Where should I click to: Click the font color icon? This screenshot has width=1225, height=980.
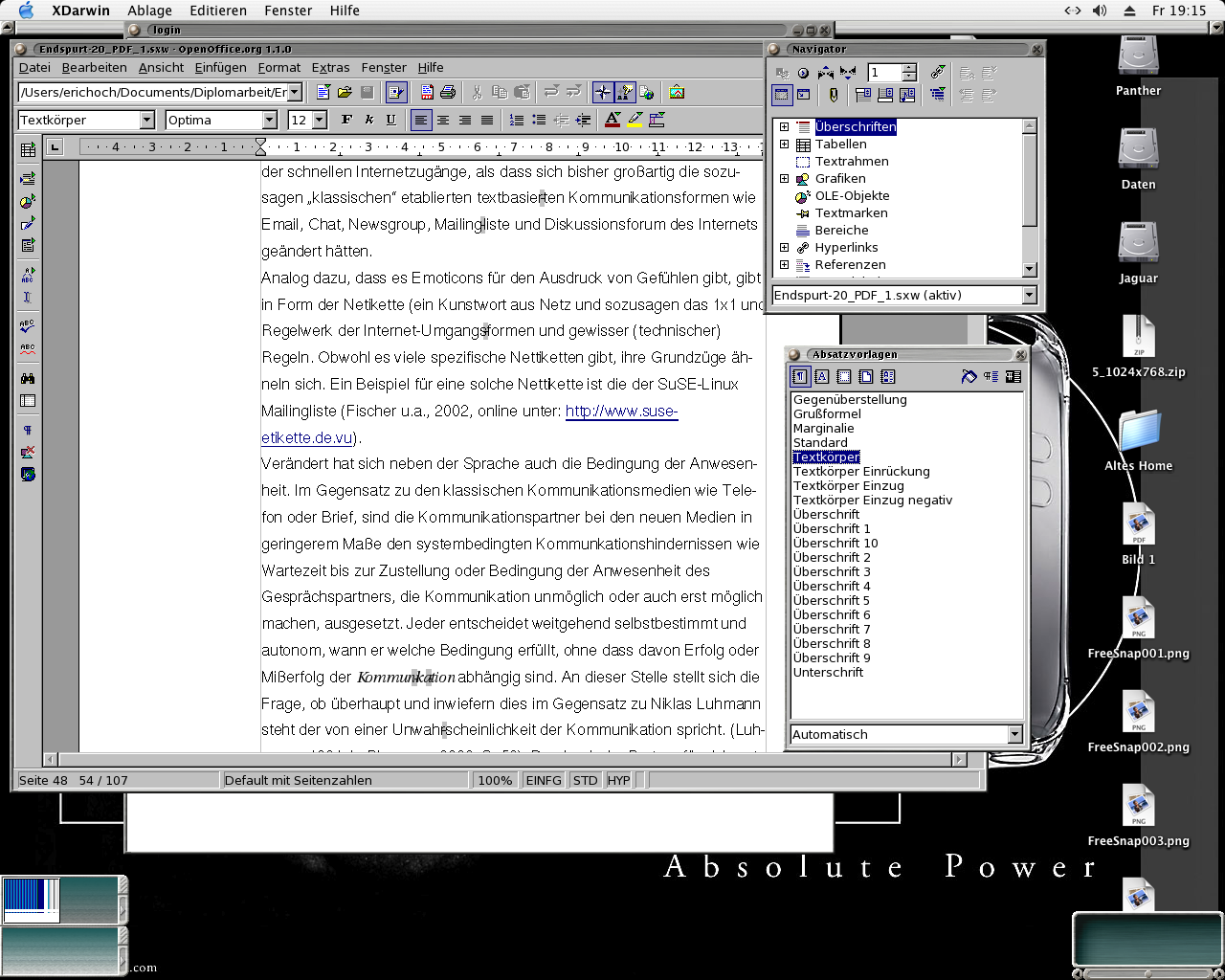pos(612,121)
